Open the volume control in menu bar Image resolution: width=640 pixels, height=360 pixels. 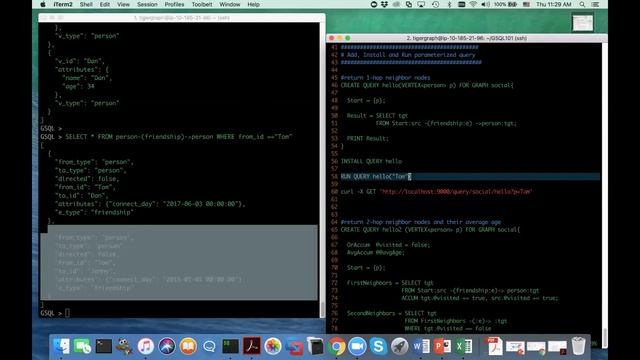(x=485, y=4)
